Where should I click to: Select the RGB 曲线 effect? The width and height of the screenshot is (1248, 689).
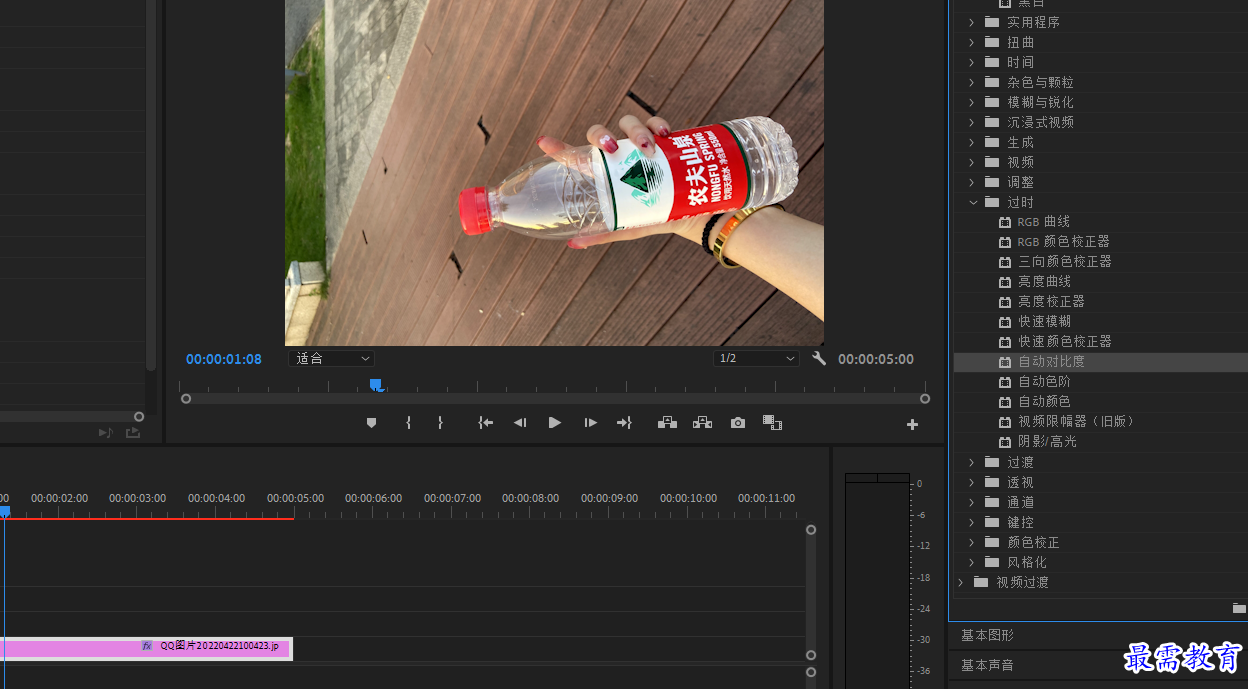click(1043, 222)
